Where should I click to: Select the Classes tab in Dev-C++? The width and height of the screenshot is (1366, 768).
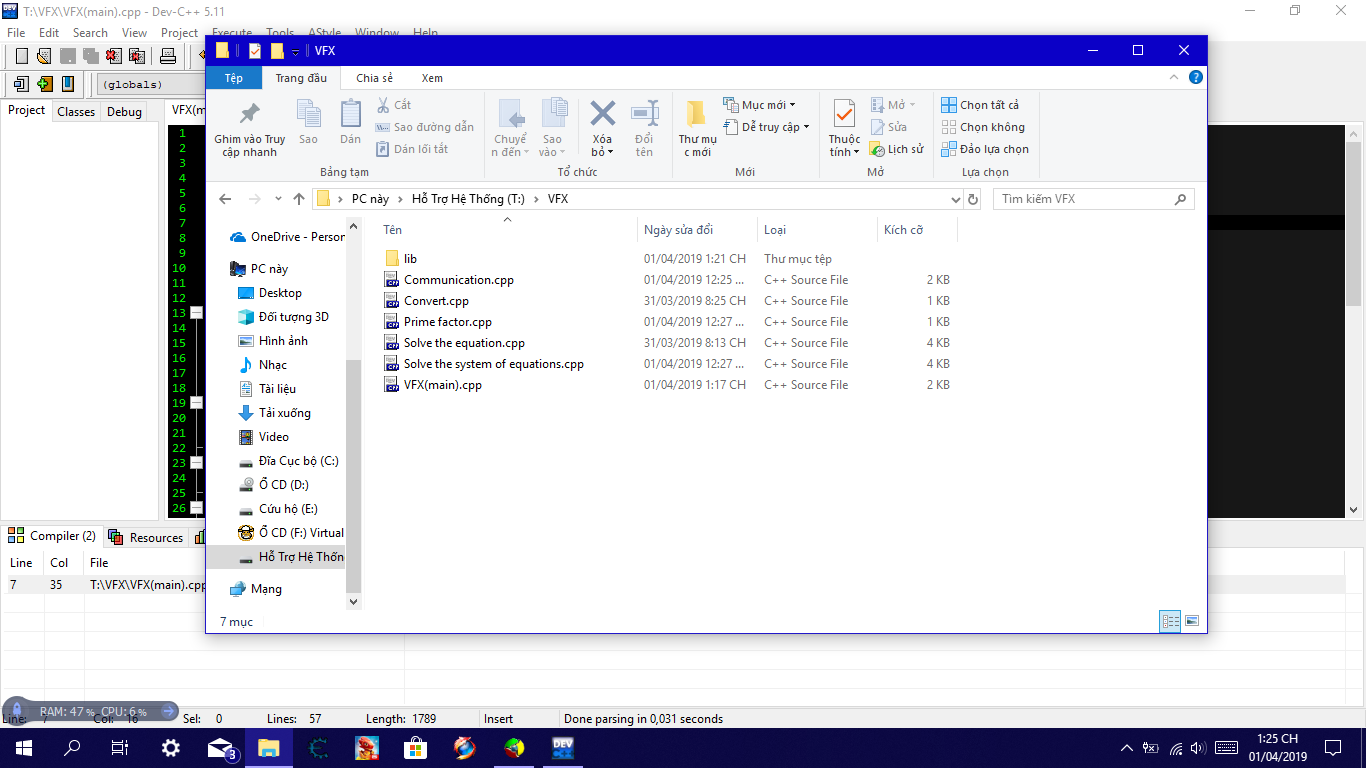tap(76, 112)
